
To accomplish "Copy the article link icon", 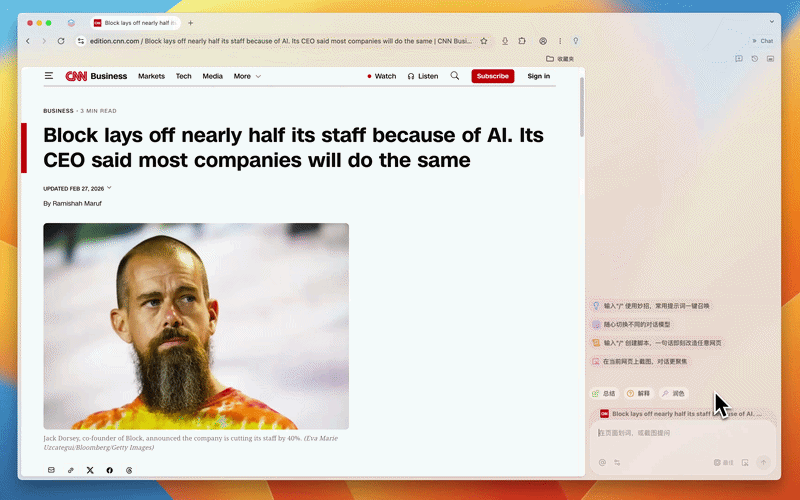I will (x=71, y=470).
